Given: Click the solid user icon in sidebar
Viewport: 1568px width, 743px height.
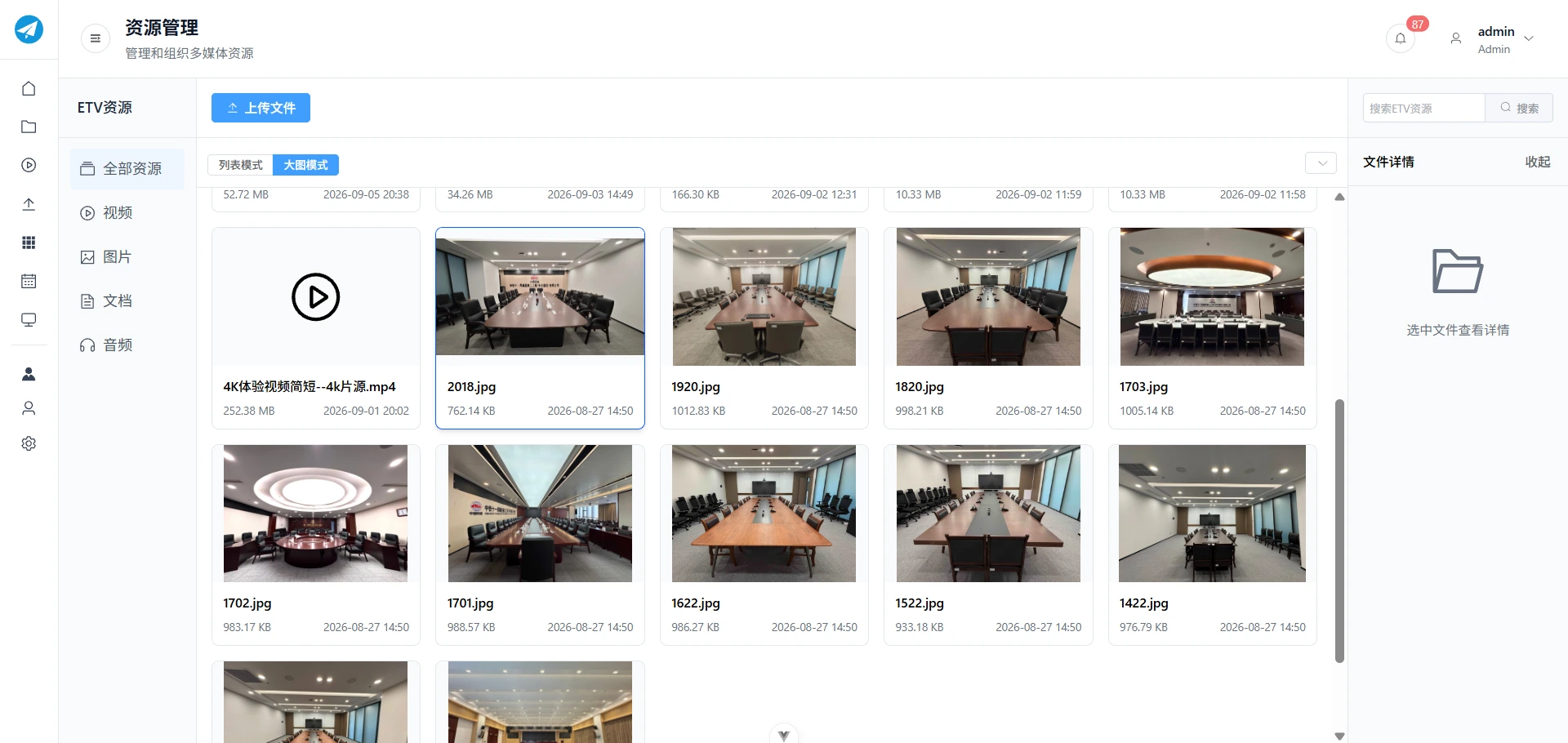Looking at the screenshot, I should coord(29,374).
